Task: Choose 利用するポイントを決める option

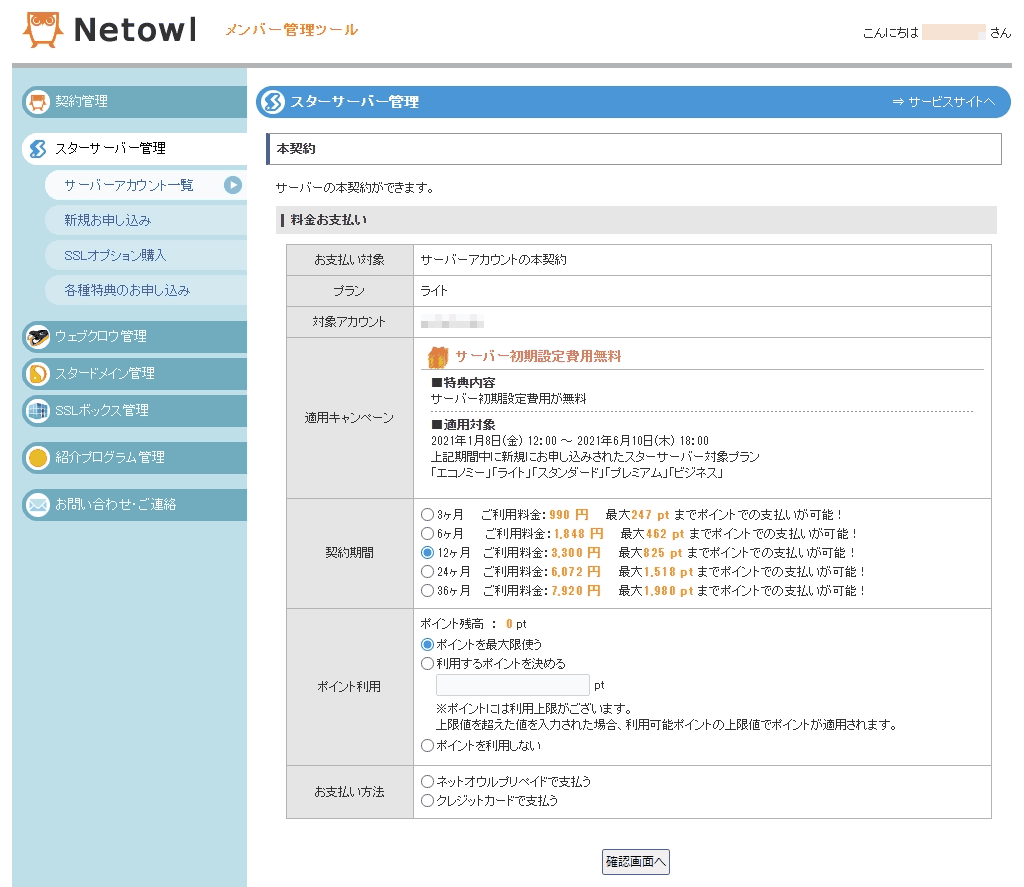Action: pos(427,664)
